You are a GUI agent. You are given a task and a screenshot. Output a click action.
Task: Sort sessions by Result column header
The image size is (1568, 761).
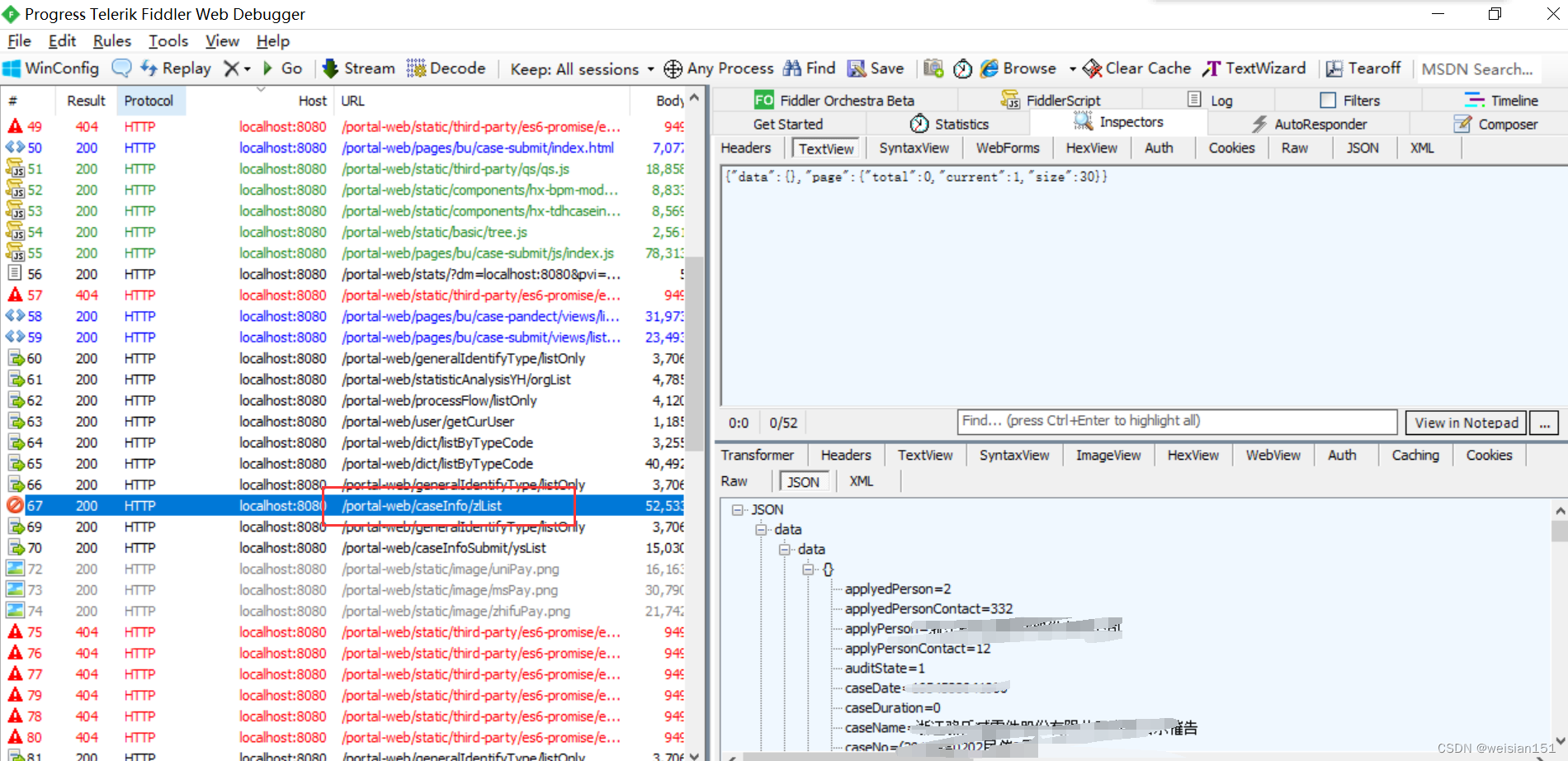tap(86, 101)
